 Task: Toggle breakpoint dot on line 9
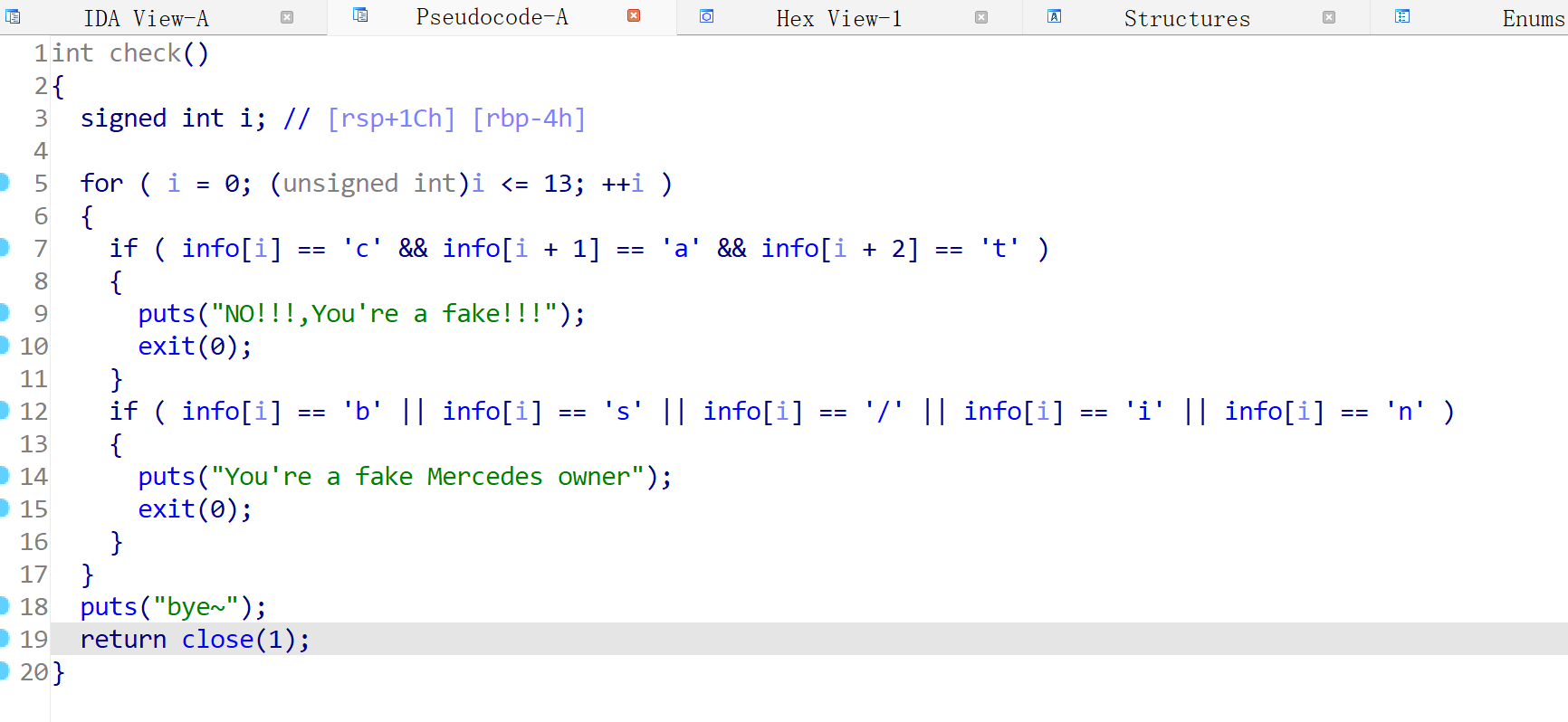tap(4, 313)
